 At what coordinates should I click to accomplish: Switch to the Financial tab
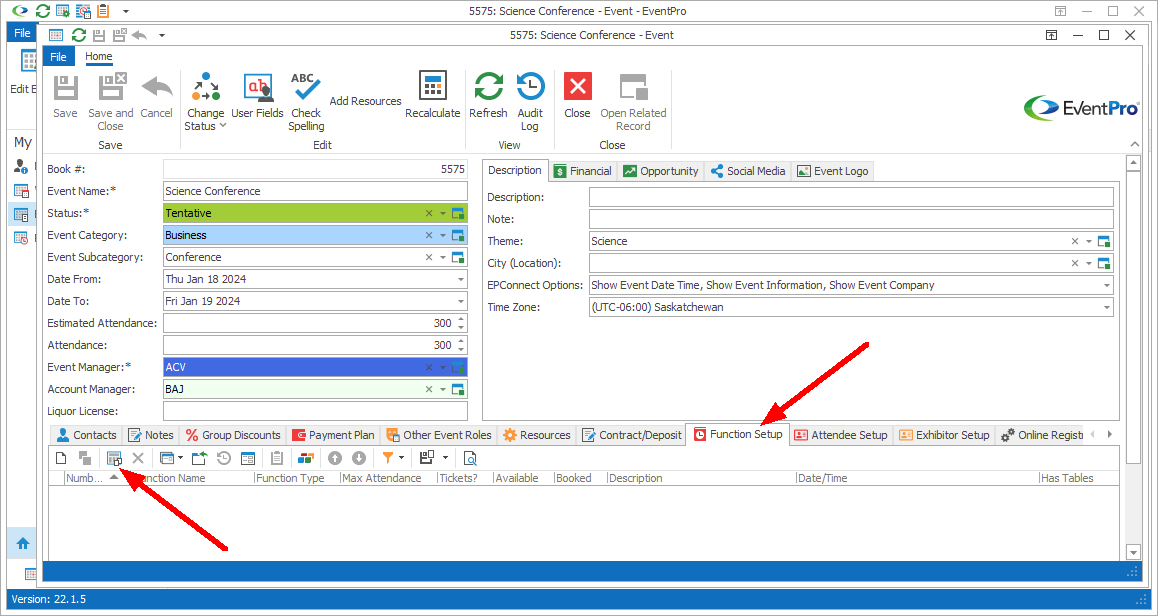tap(583, 171)
